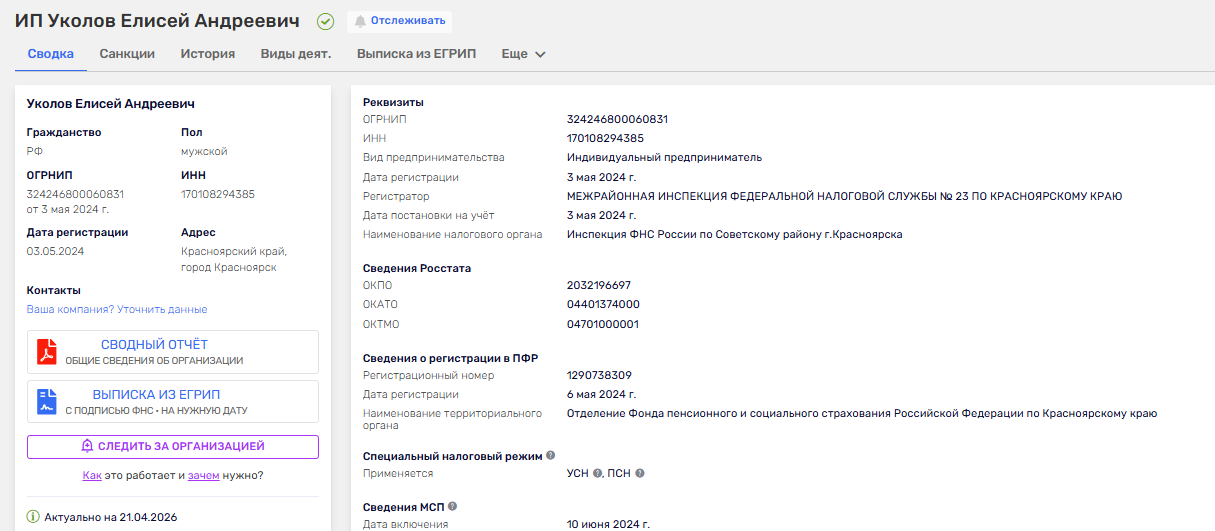Screen dimensions: 1215x531
Task: Click the blue document icon of Выписка из ЕГРИП
Action: 47,401
